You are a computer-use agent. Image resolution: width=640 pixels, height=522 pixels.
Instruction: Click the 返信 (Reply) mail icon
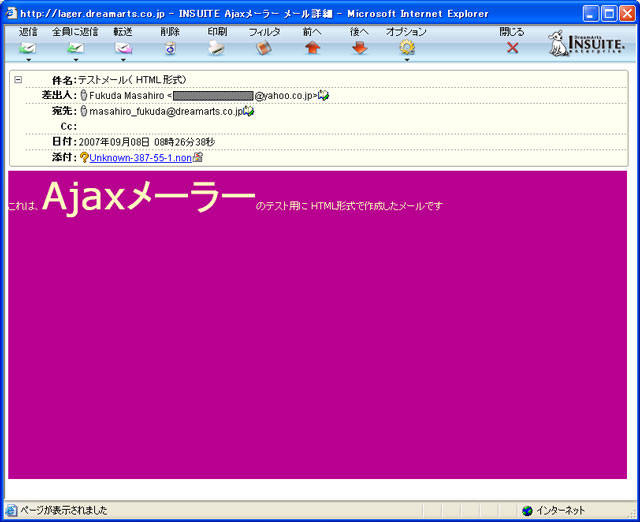pos(28,47)
